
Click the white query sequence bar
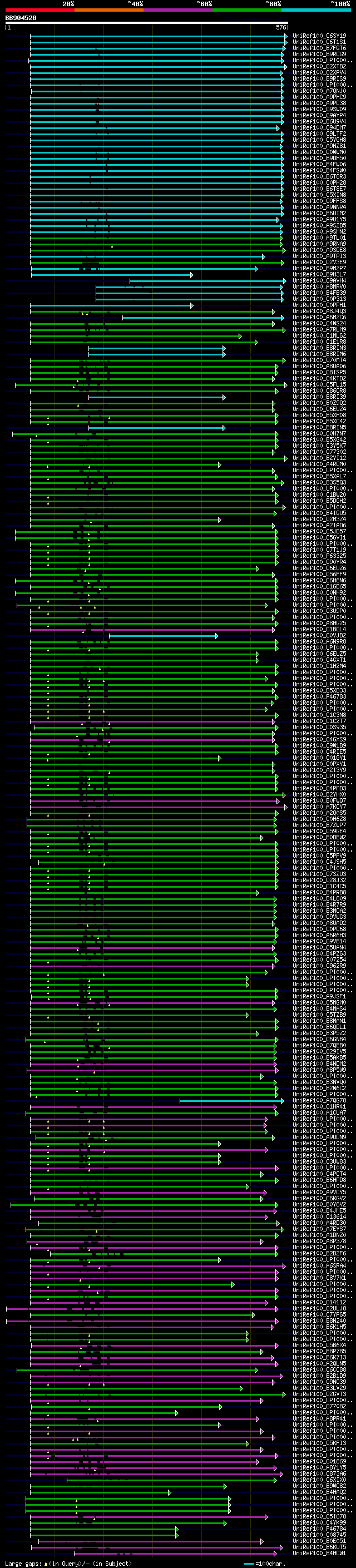pos(147,22)
